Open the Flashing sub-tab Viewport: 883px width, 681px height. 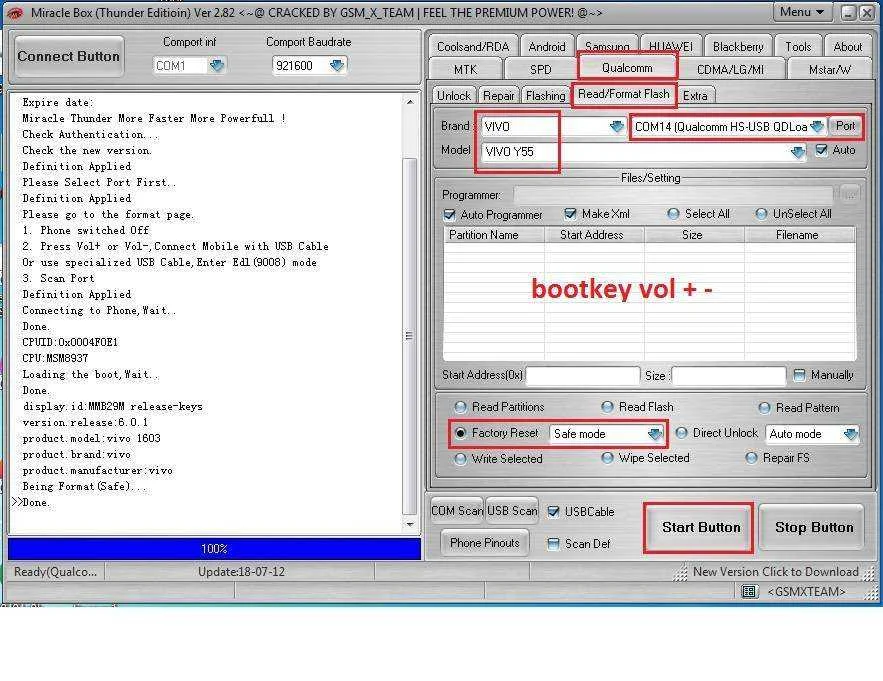[x=545, y=96]
